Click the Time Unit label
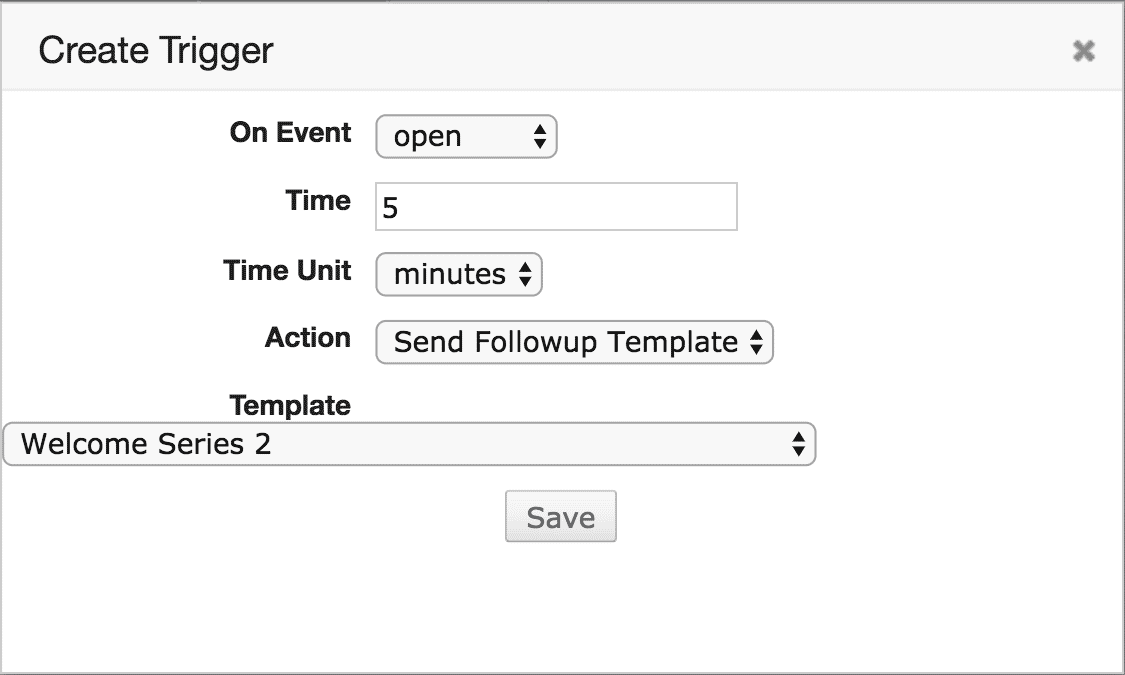This screenshot has width=1125, height=675. tap(287, 270)
